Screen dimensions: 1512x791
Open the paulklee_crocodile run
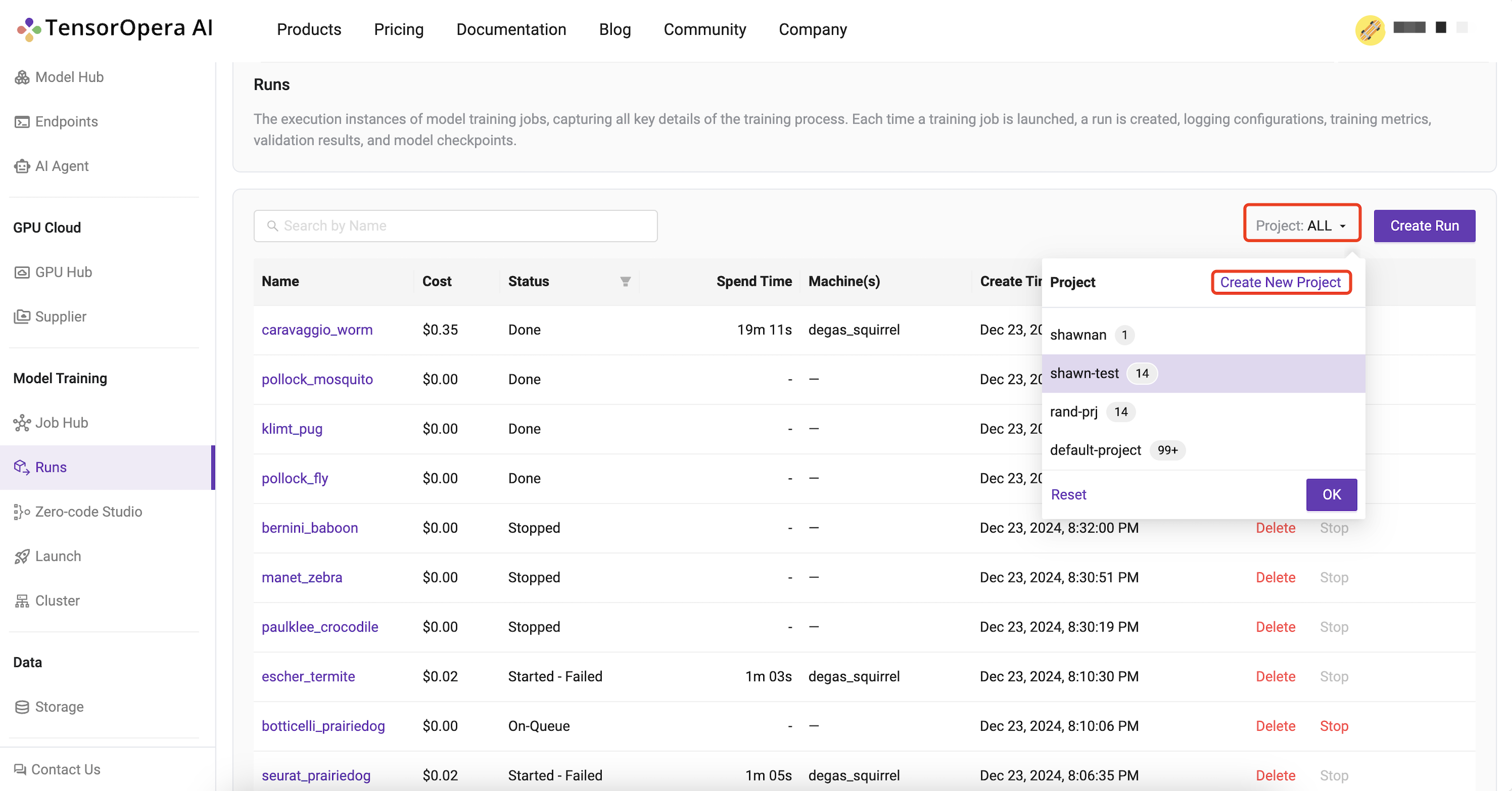tap(319, 627)
